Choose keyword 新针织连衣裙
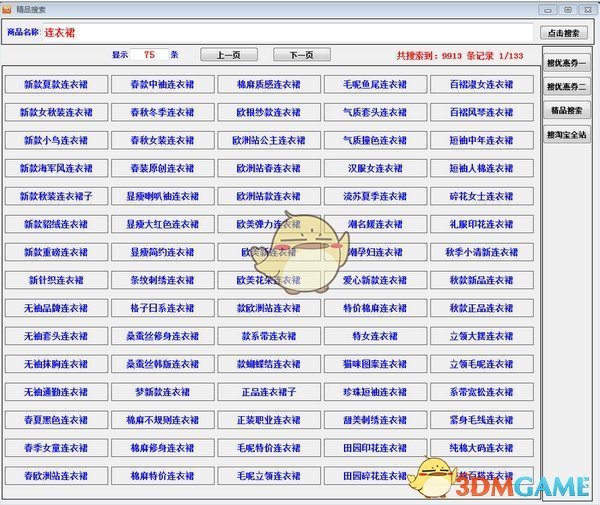This screenshot has height=505, width=600. pyautogui.click(x=56, y=280)
